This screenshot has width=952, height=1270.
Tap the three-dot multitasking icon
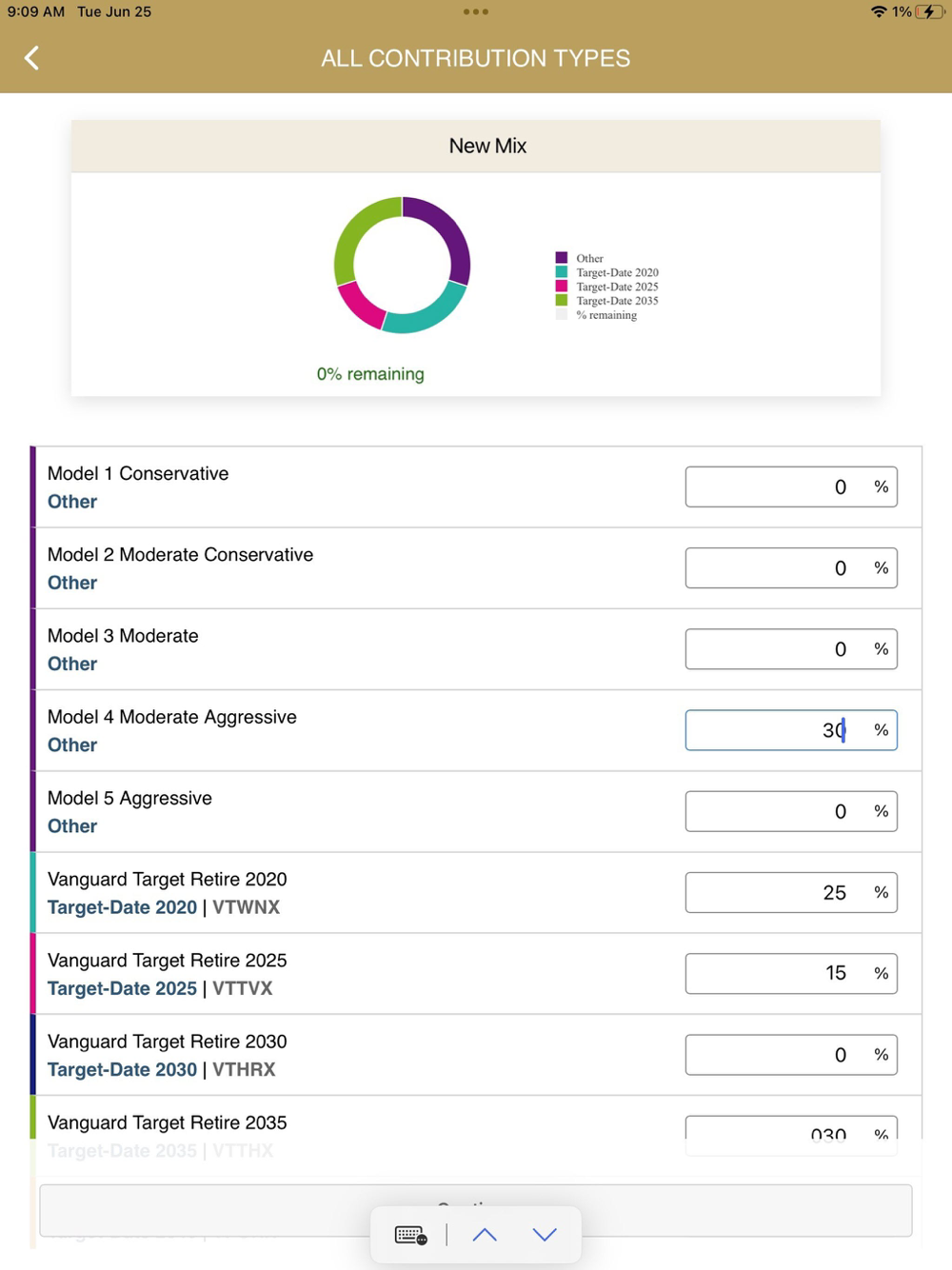coord(475,12)
